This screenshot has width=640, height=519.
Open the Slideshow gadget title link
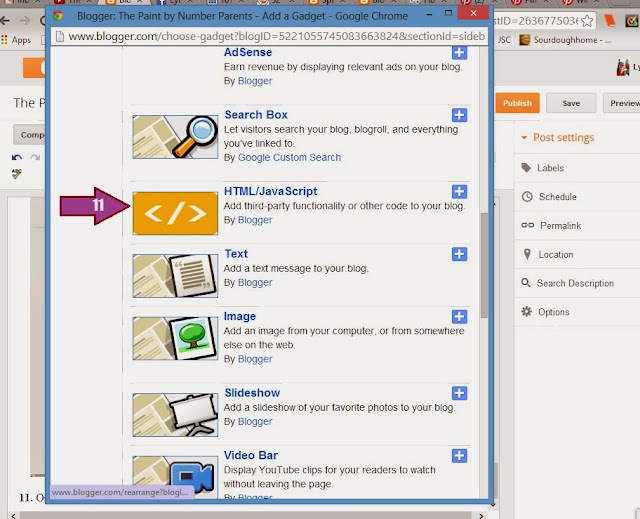252,393
